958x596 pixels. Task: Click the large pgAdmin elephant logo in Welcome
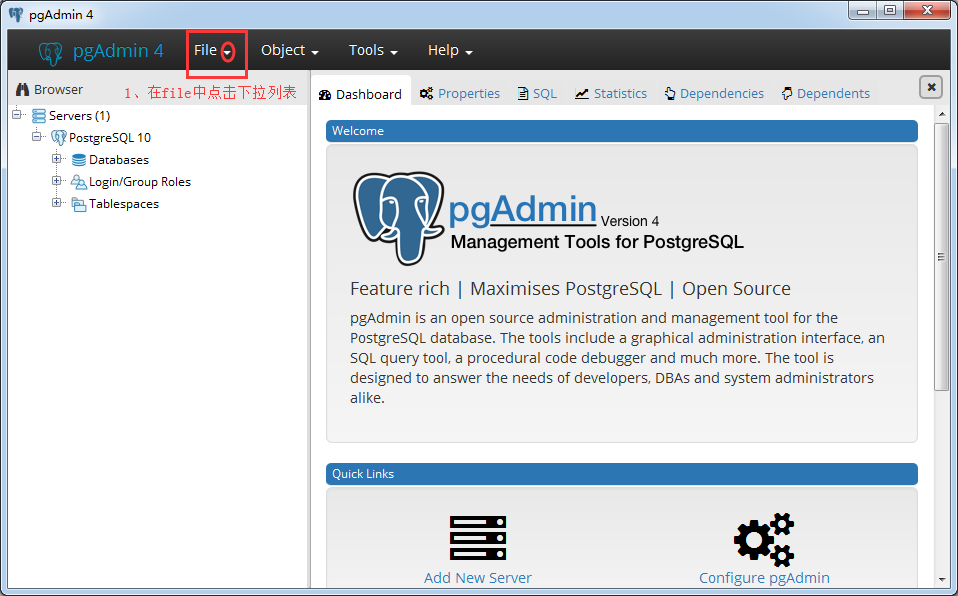coord(398,218)
